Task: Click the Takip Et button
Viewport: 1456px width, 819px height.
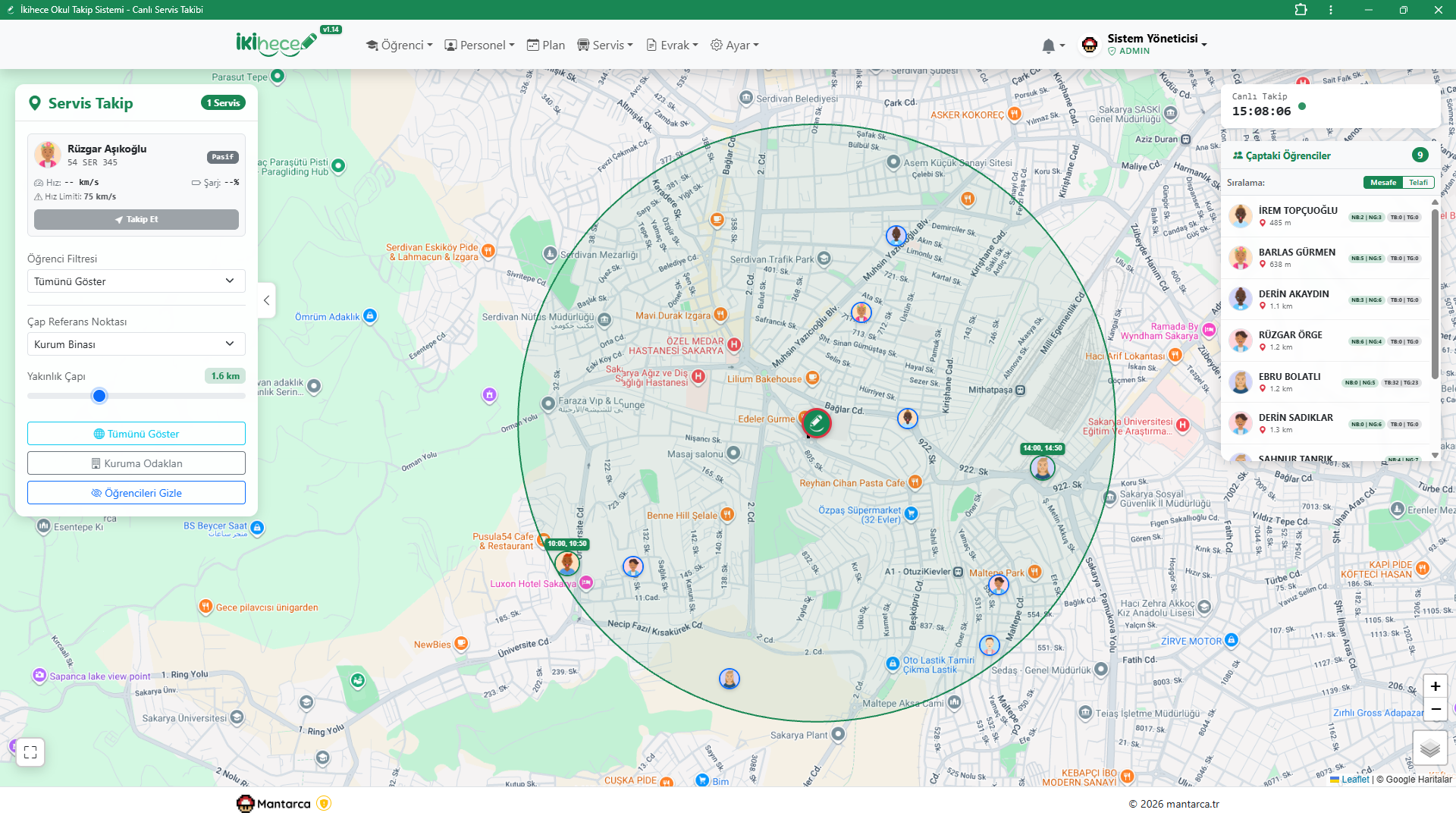Action: [136, 219]
